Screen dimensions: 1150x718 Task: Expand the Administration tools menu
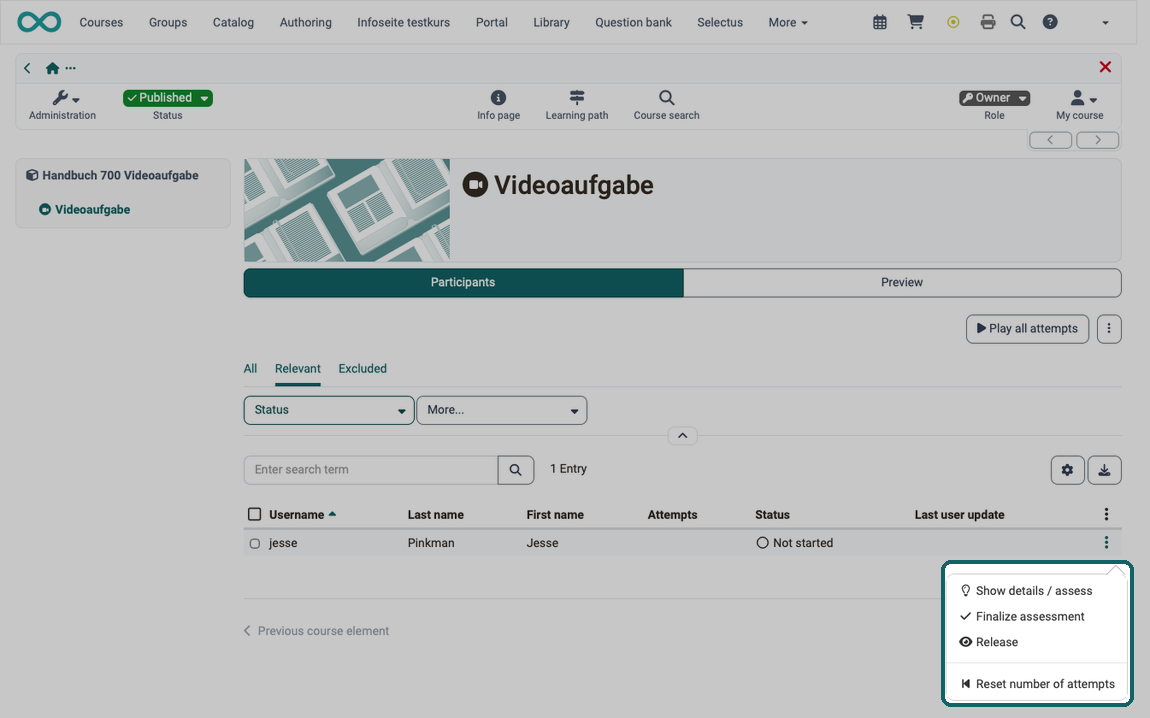tap(62, 105)
